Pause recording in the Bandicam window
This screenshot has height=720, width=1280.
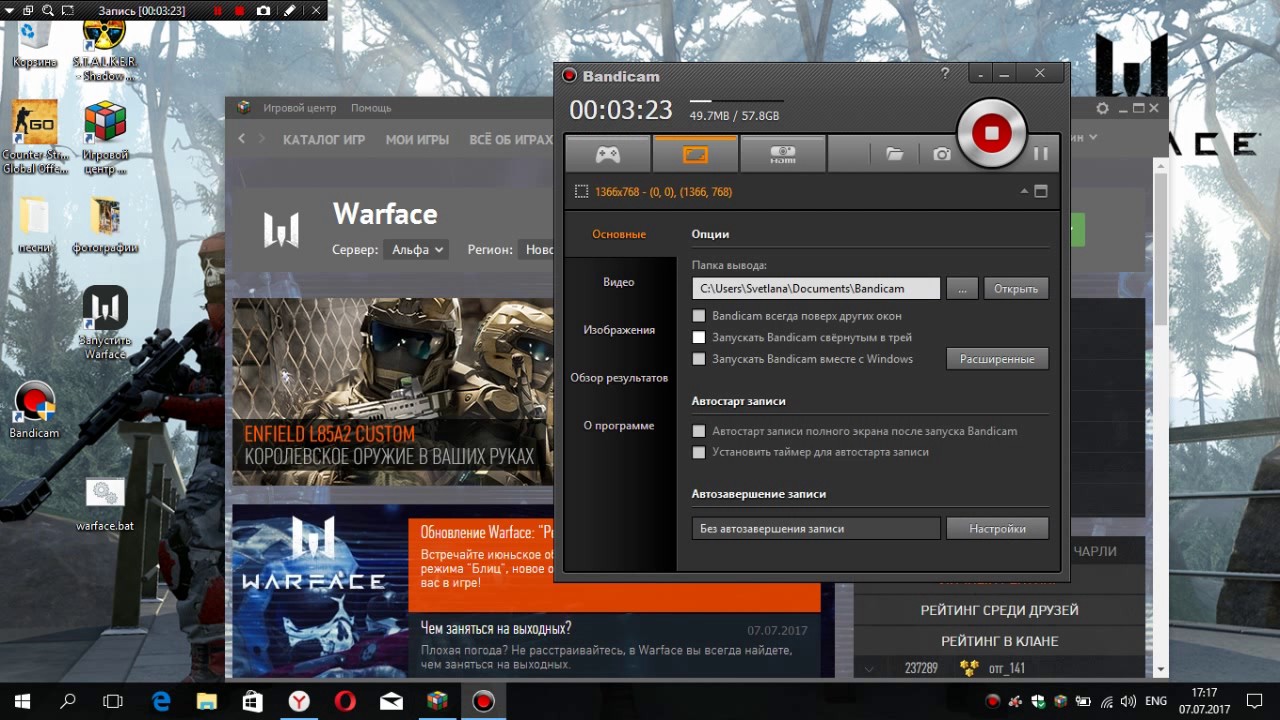point(1040,153)
